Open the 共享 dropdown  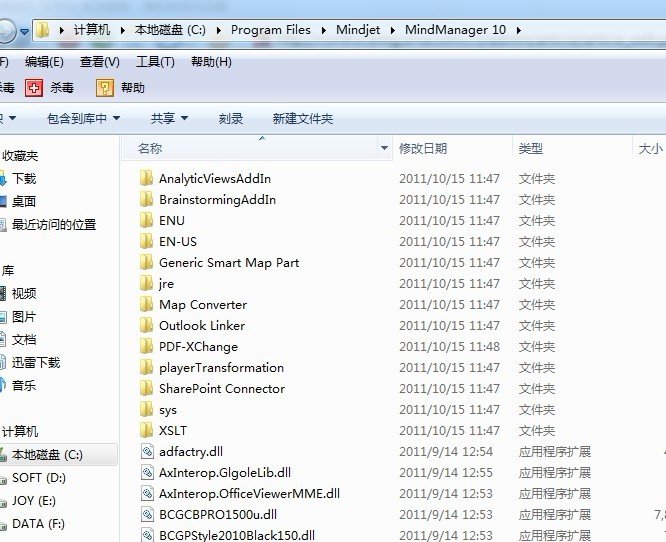click(x=169, y=118)
